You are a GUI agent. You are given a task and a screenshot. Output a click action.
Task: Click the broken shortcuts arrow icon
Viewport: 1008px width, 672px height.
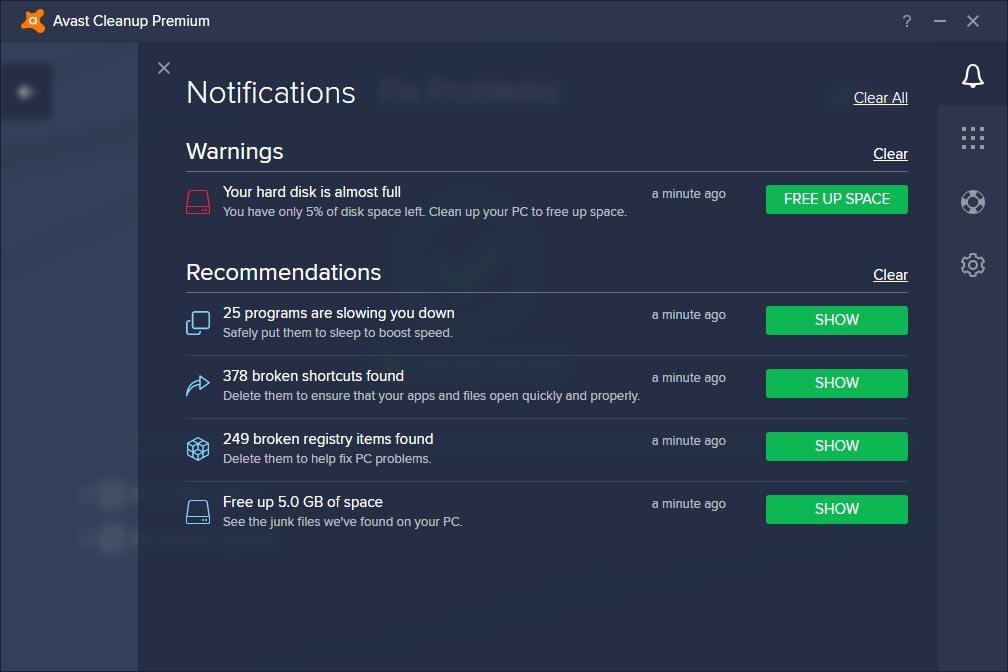[x=197, y=384]
